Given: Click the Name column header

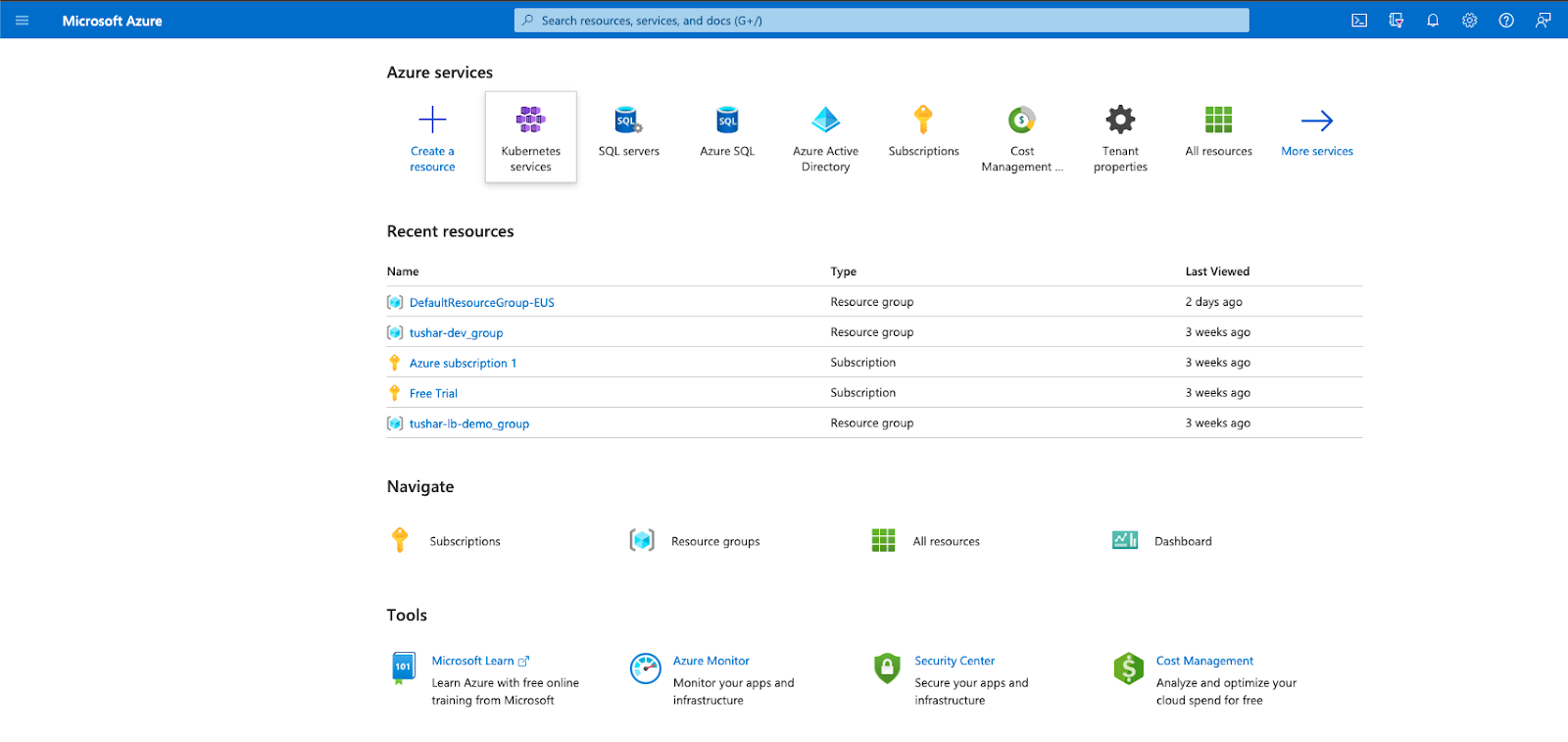Looking at the screenshot, I should pyautogui.click(x=403, y=272).
